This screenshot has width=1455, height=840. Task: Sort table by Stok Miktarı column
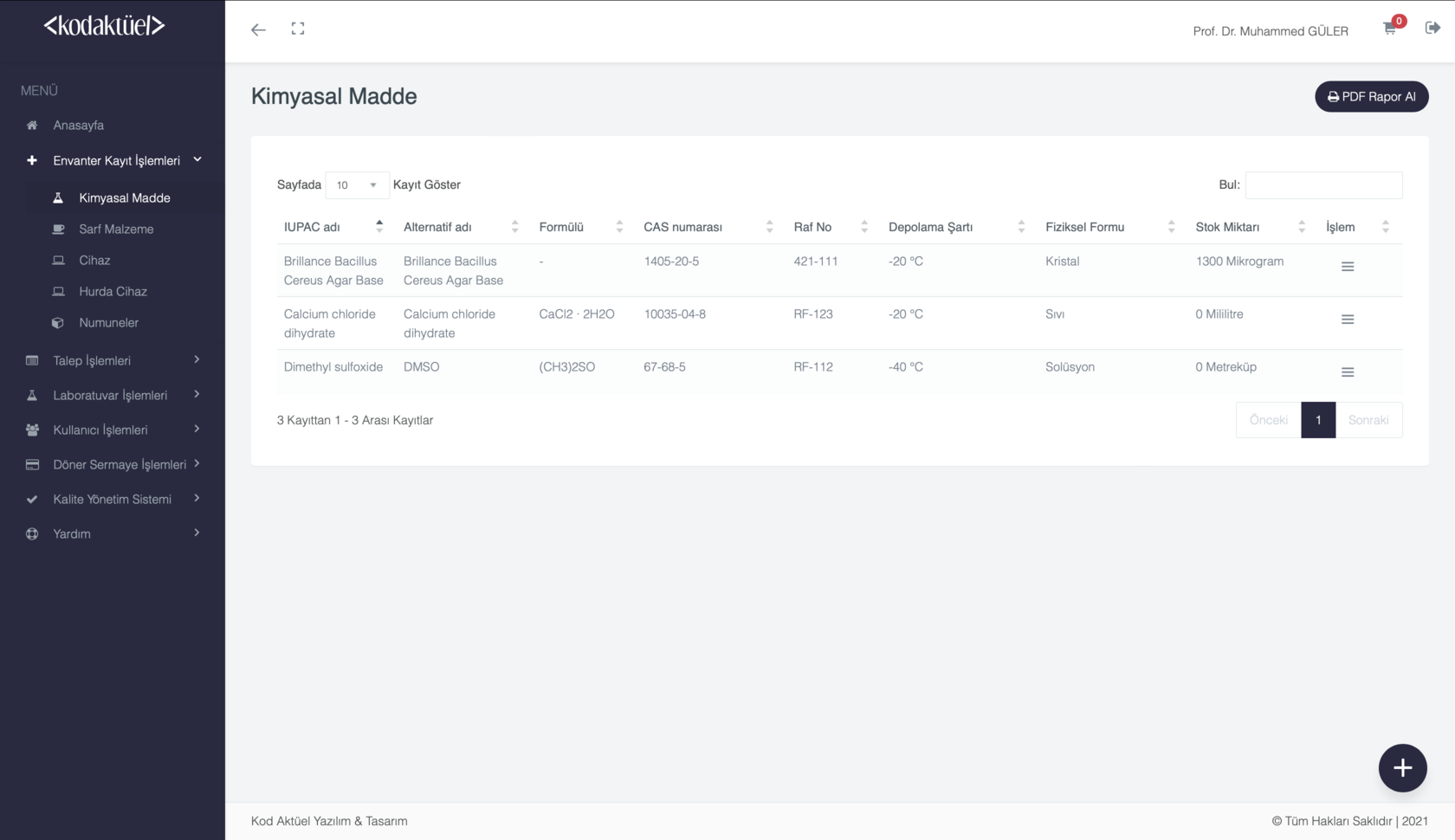point(1227,227)
